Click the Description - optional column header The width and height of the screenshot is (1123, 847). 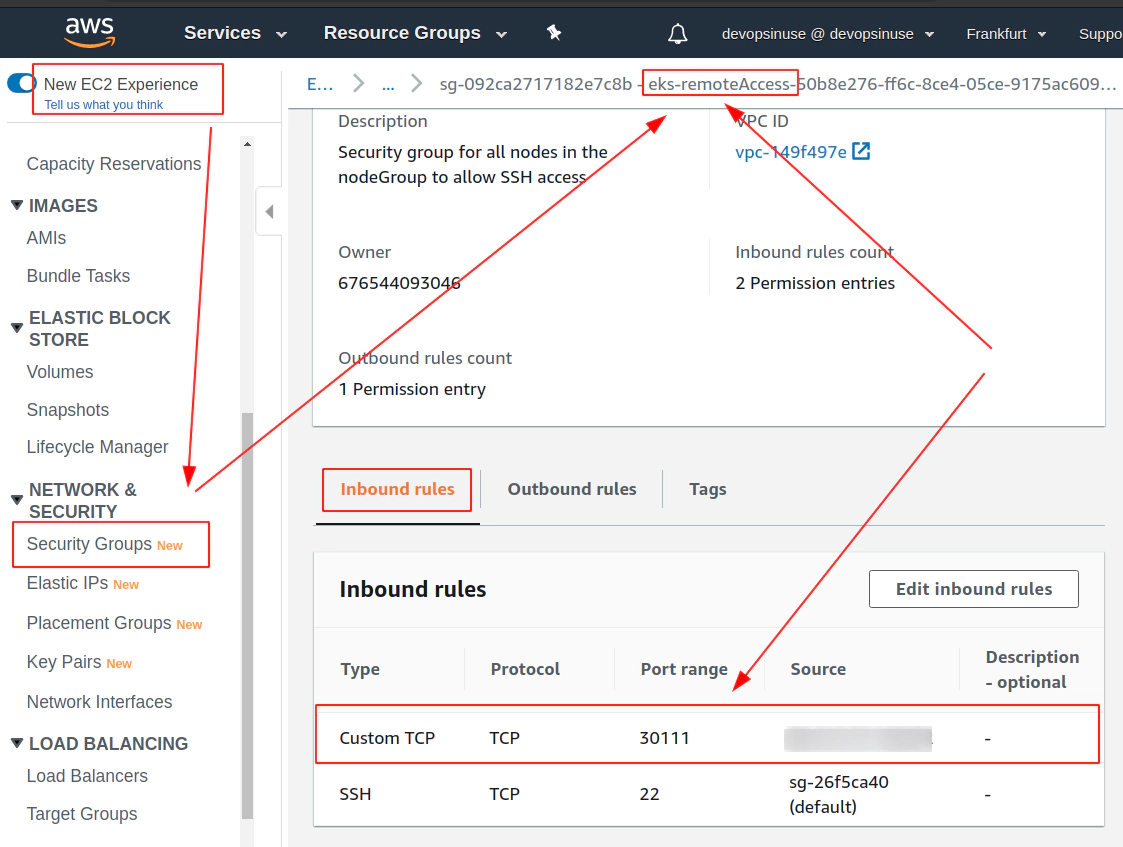[x=1032, y=669]
